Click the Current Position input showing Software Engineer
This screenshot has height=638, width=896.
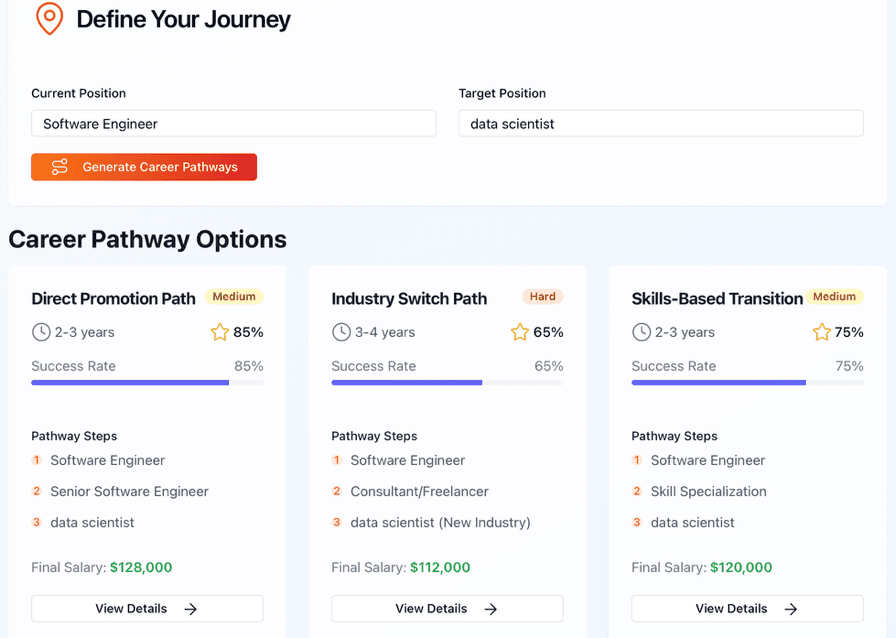pos(233,123)
